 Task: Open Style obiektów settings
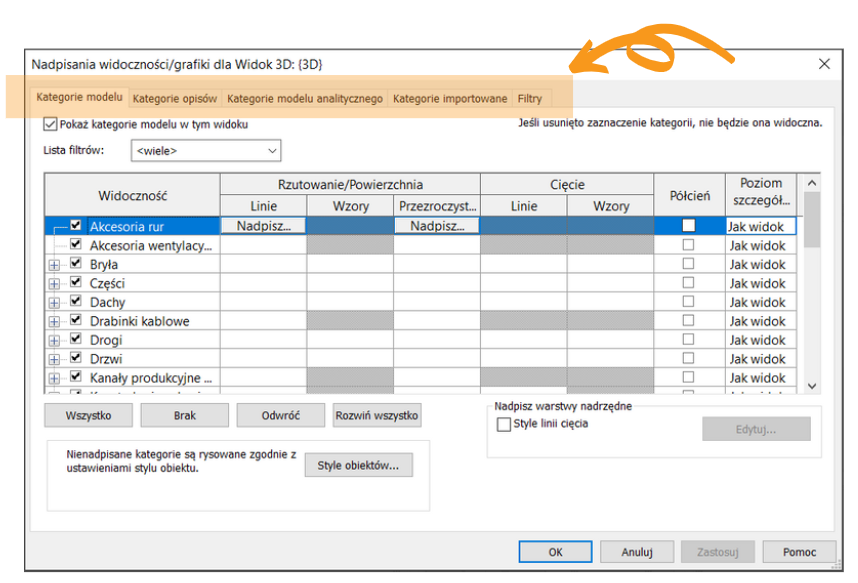358,465
